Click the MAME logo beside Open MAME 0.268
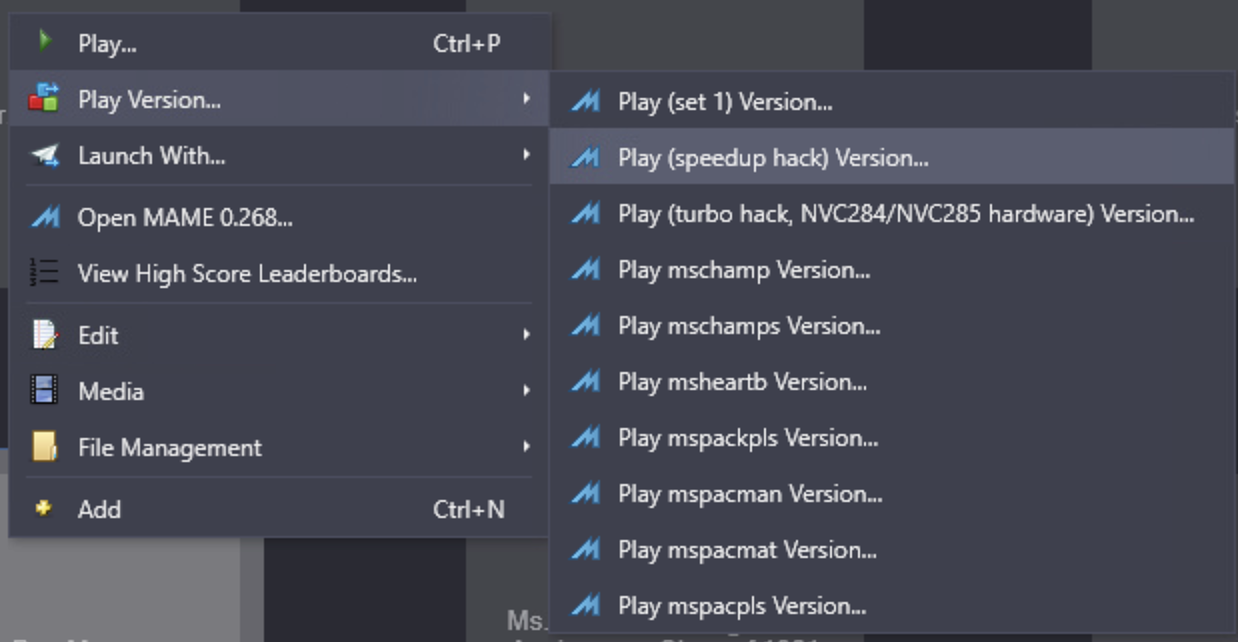Viewport: 1238px width, 642px height. click(45, 217)
